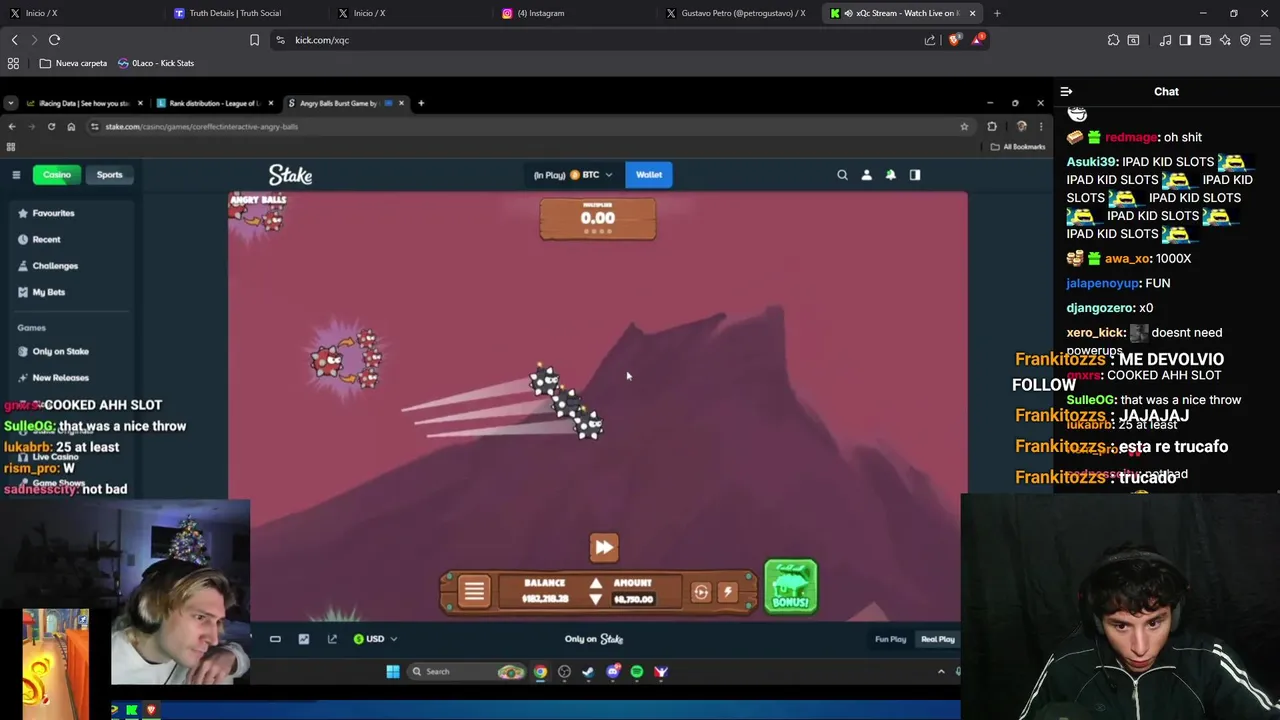The height and width of the screenshot is (720, 1280).
Task: Open Spotify from the streamed taskbar
Action: (636, 672)
